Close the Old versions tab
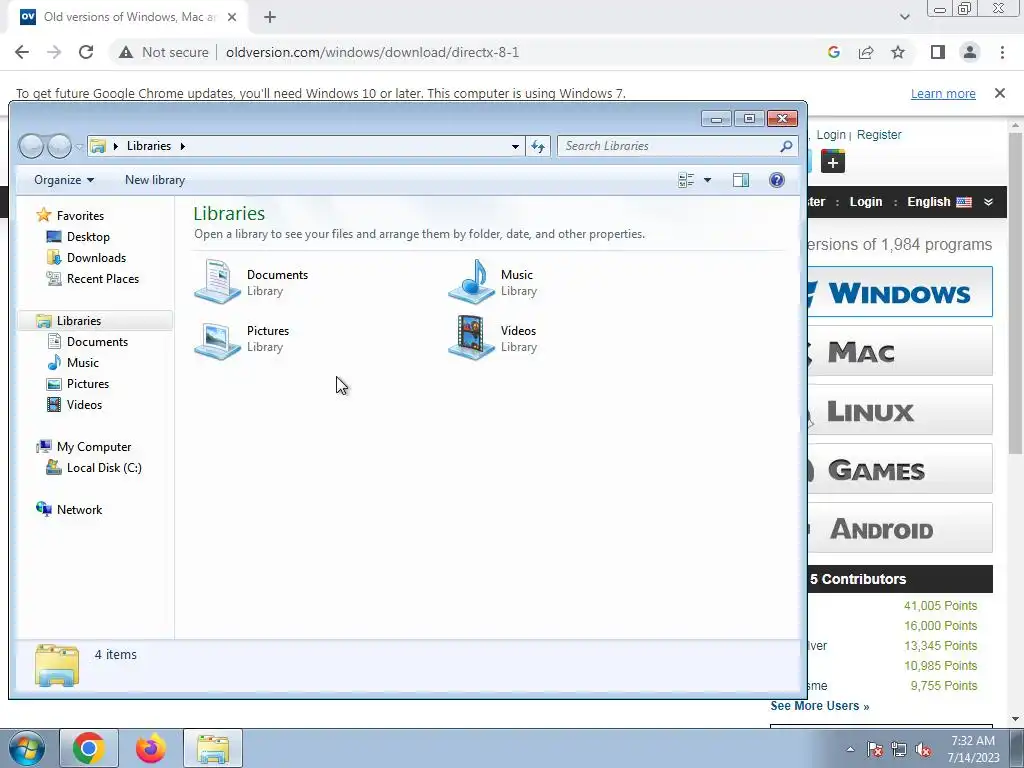The height and width of the screenshot is (768, 1024). pyautogui.click(x=232, y=17)
